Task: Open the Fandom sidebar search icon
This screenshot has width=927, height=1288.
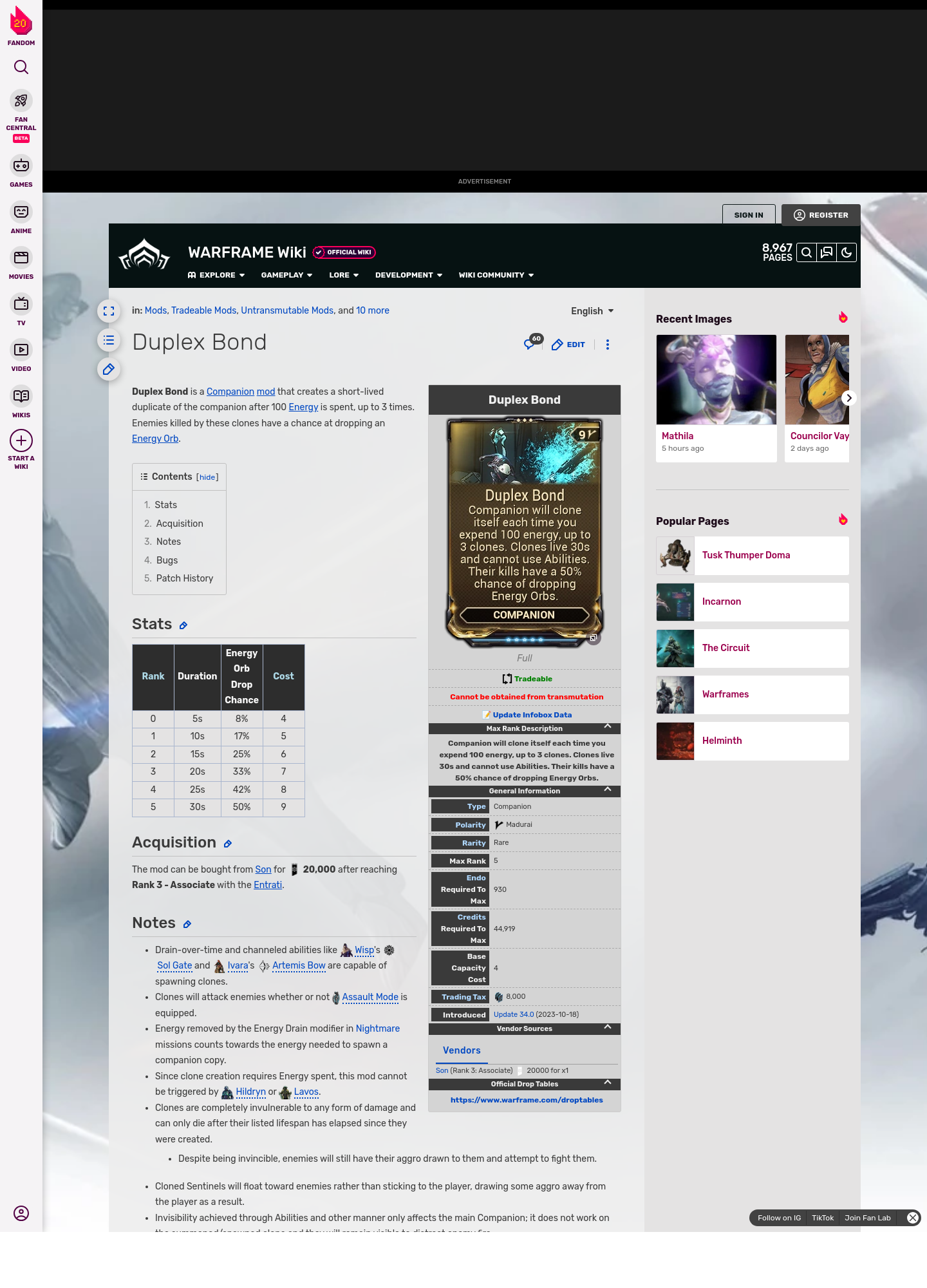Action: [x=21, y=67]
